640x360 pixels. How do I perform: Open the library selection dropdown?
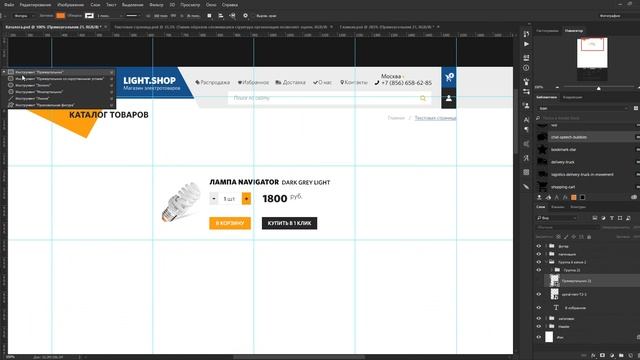(x=583, y=108)
